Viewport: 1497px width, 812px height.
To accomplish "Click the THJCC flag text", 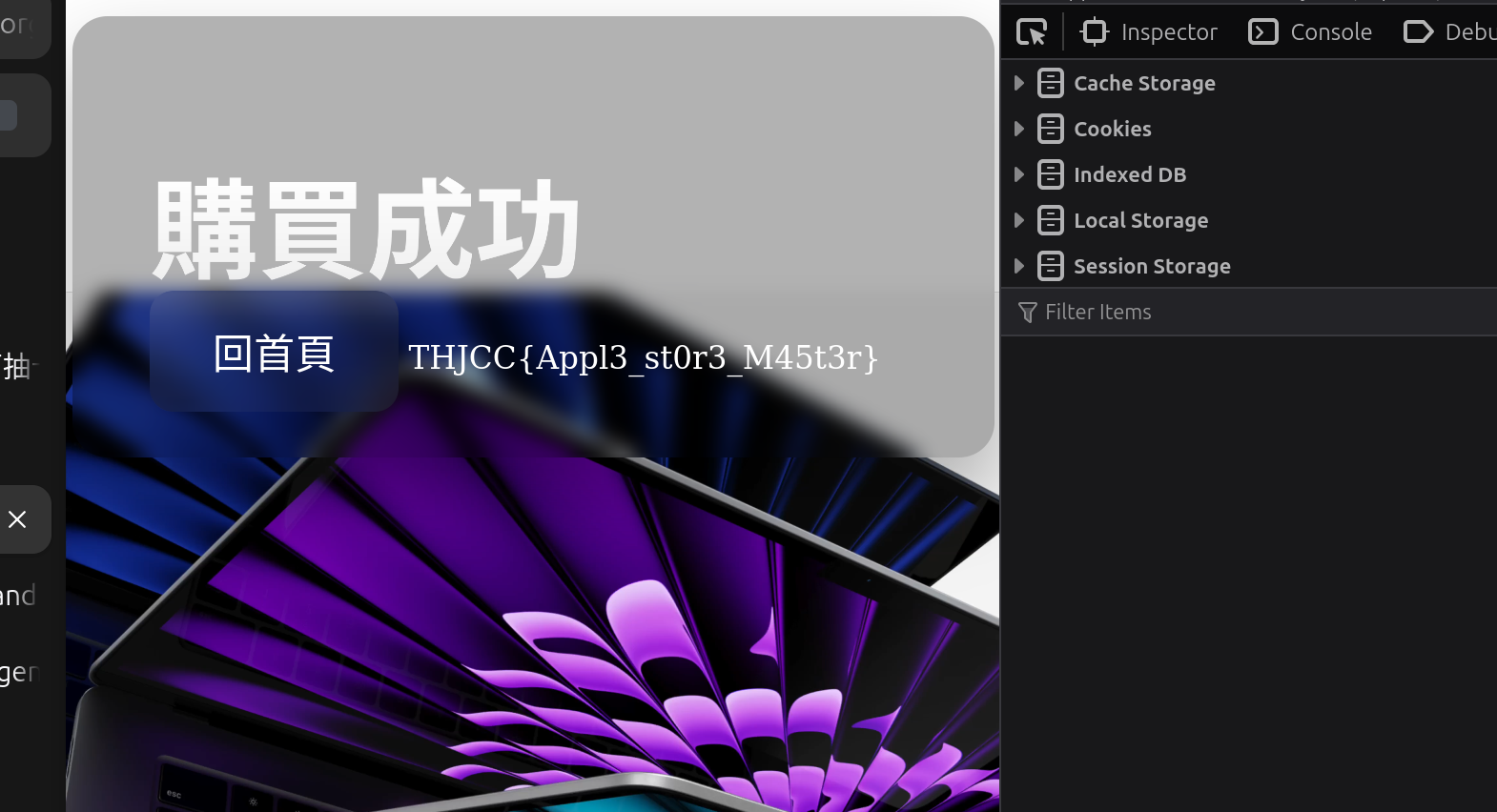I will (x=643, y=357).
